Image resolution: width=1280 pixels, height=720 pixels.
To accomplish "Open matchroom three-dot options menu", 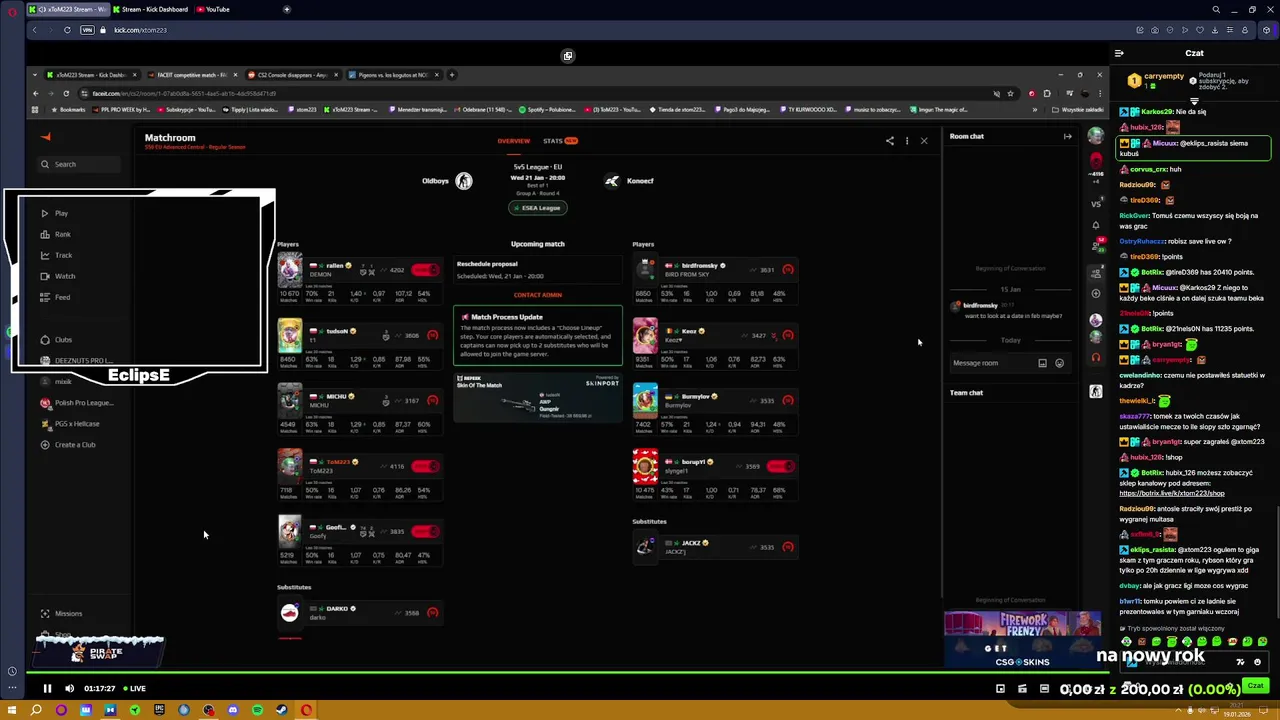I will [907, 141].
